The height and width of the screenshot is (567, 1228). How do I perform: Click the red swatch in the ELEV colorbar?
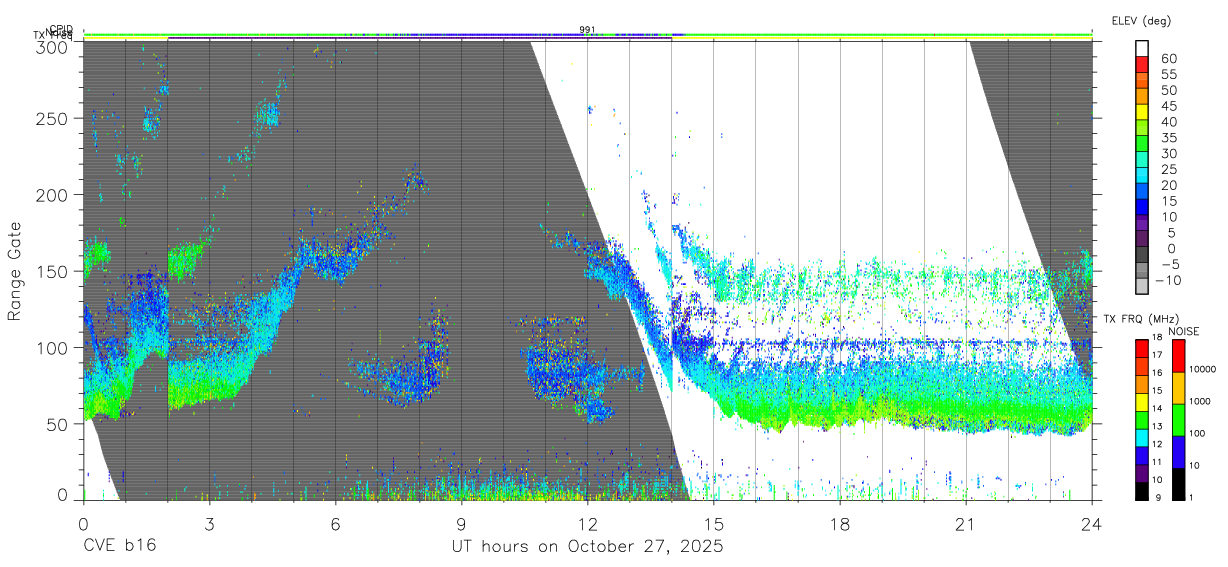[1143, 66]
